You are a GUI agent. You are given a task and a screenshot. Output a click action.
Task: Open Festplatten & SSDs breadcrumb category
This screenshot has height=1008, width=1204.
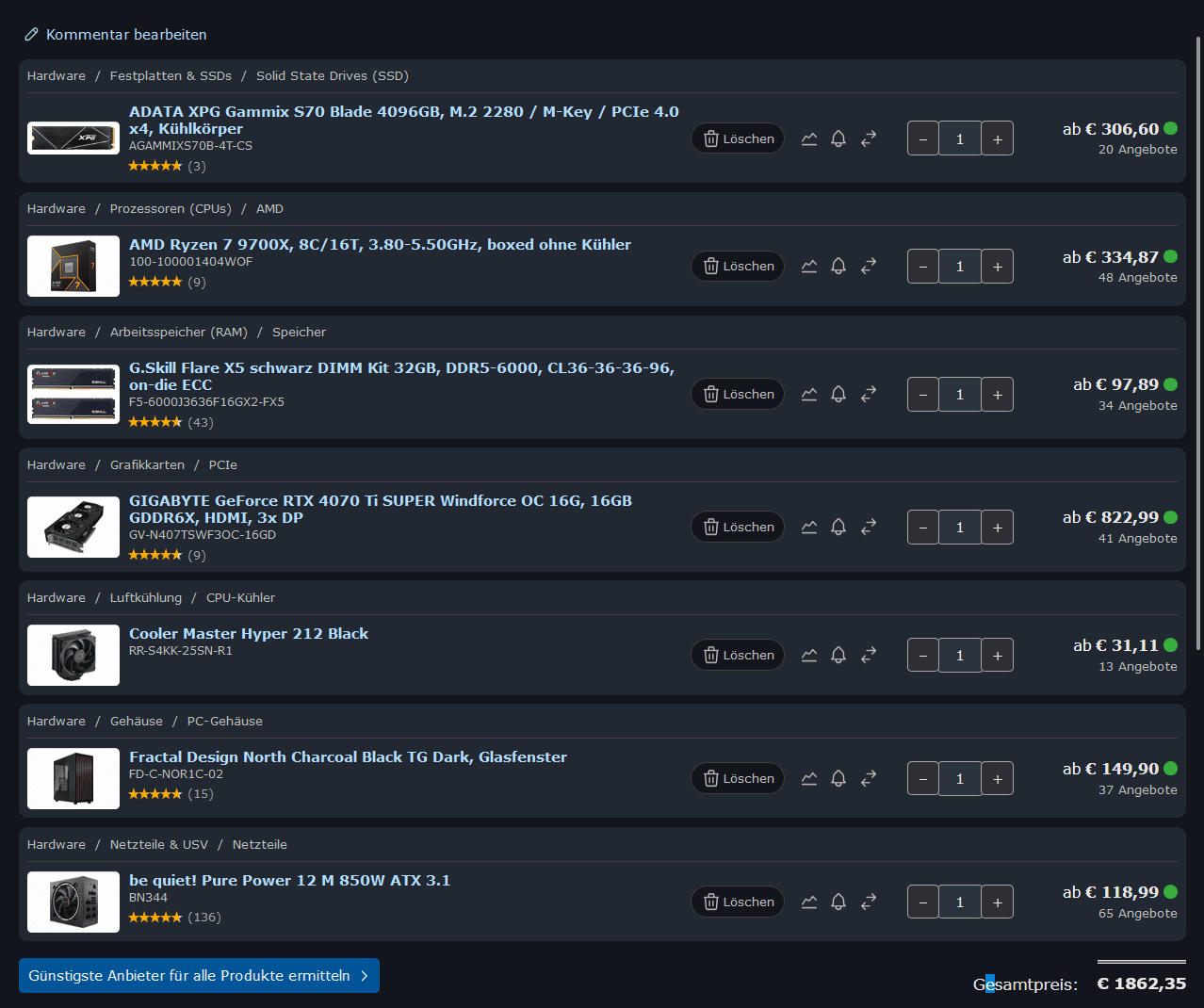click(171, 76)
